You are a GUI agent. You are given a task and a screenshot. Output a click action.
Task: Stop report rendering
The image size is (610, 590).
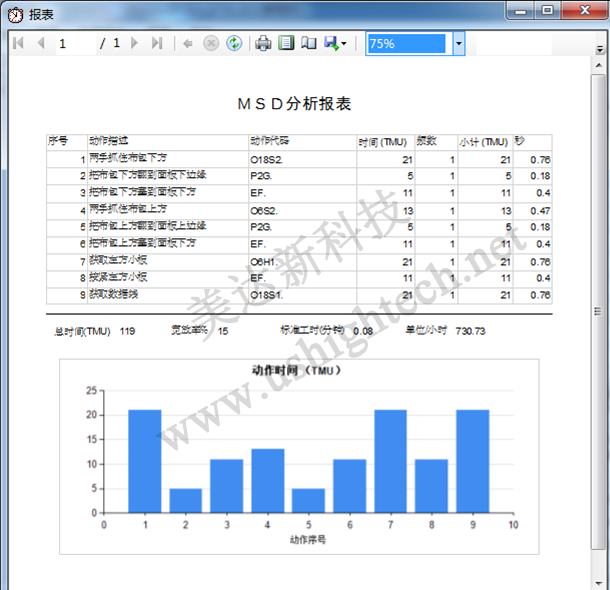pyautogui.click(x=211, y=44)
